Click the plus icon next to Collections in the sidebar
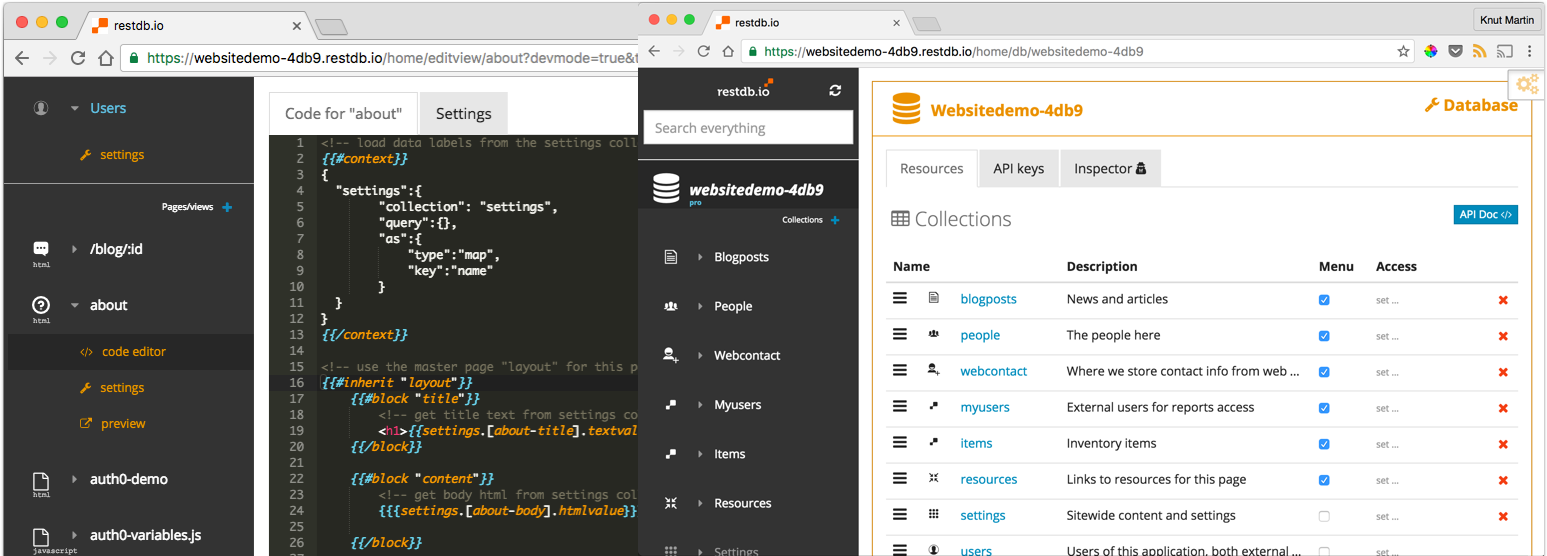Image resolution: width=1547 pixels, height=556 pixels. tap(835, 220)
